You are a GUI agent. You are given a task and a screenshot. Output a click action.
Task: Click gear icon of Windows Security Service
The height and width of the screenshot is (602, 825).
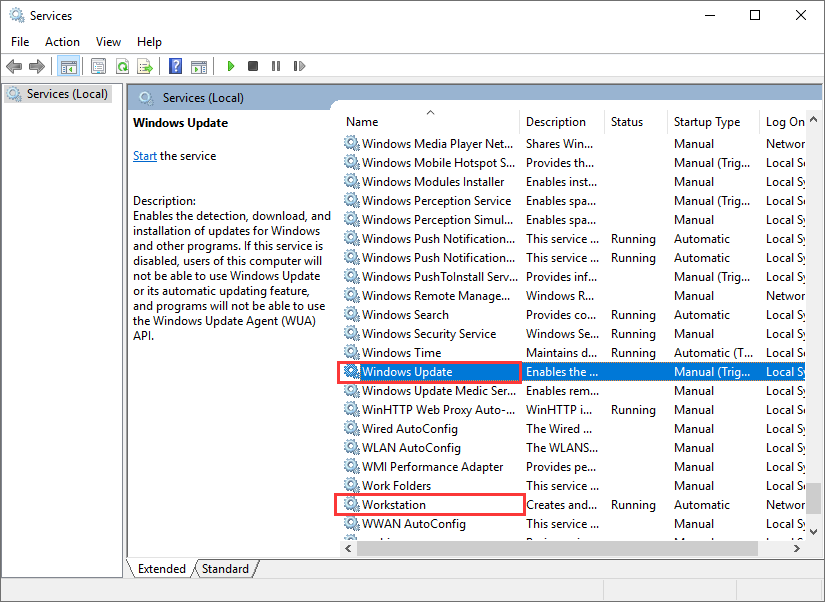pyautogui.click(x=351, y=333)
